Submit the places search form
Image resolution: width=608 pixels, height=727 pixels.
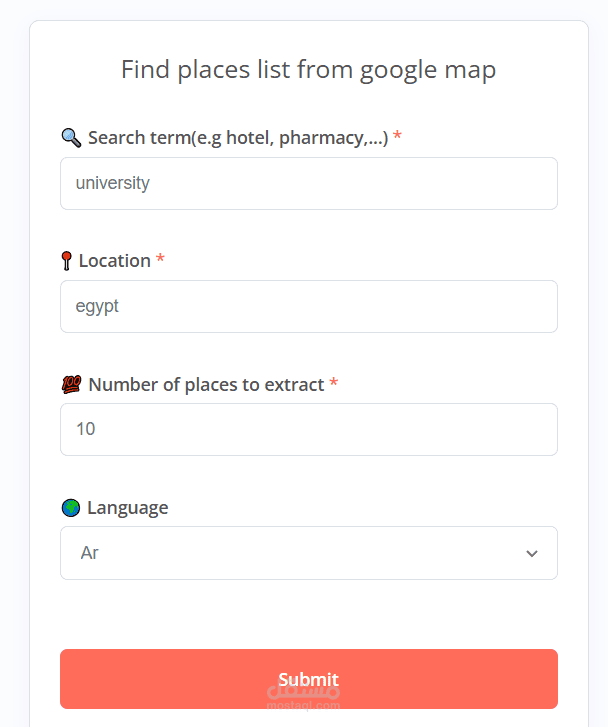click(309, 679)
